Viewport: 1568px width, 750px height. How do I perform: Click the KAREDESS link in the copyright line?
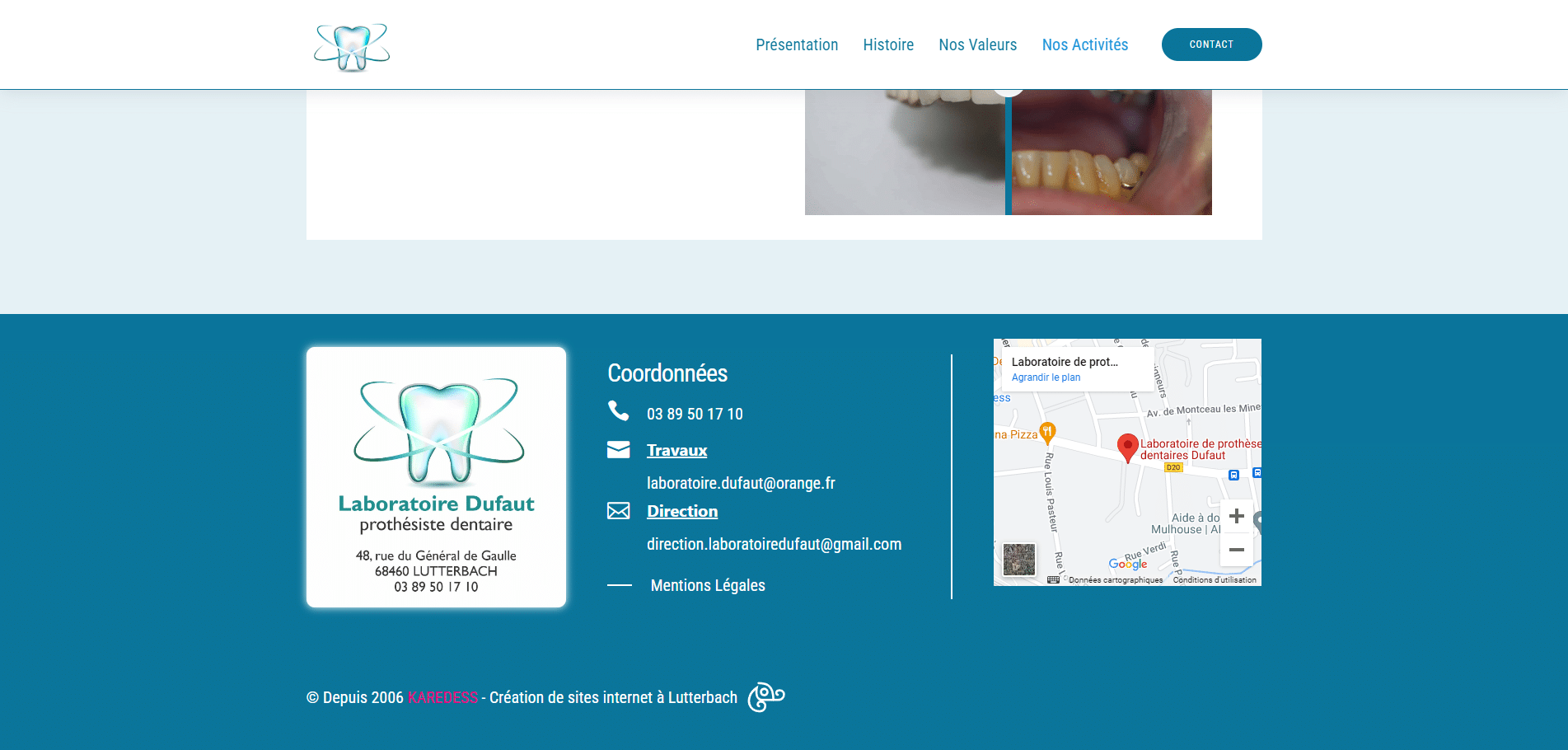point(442,698)
